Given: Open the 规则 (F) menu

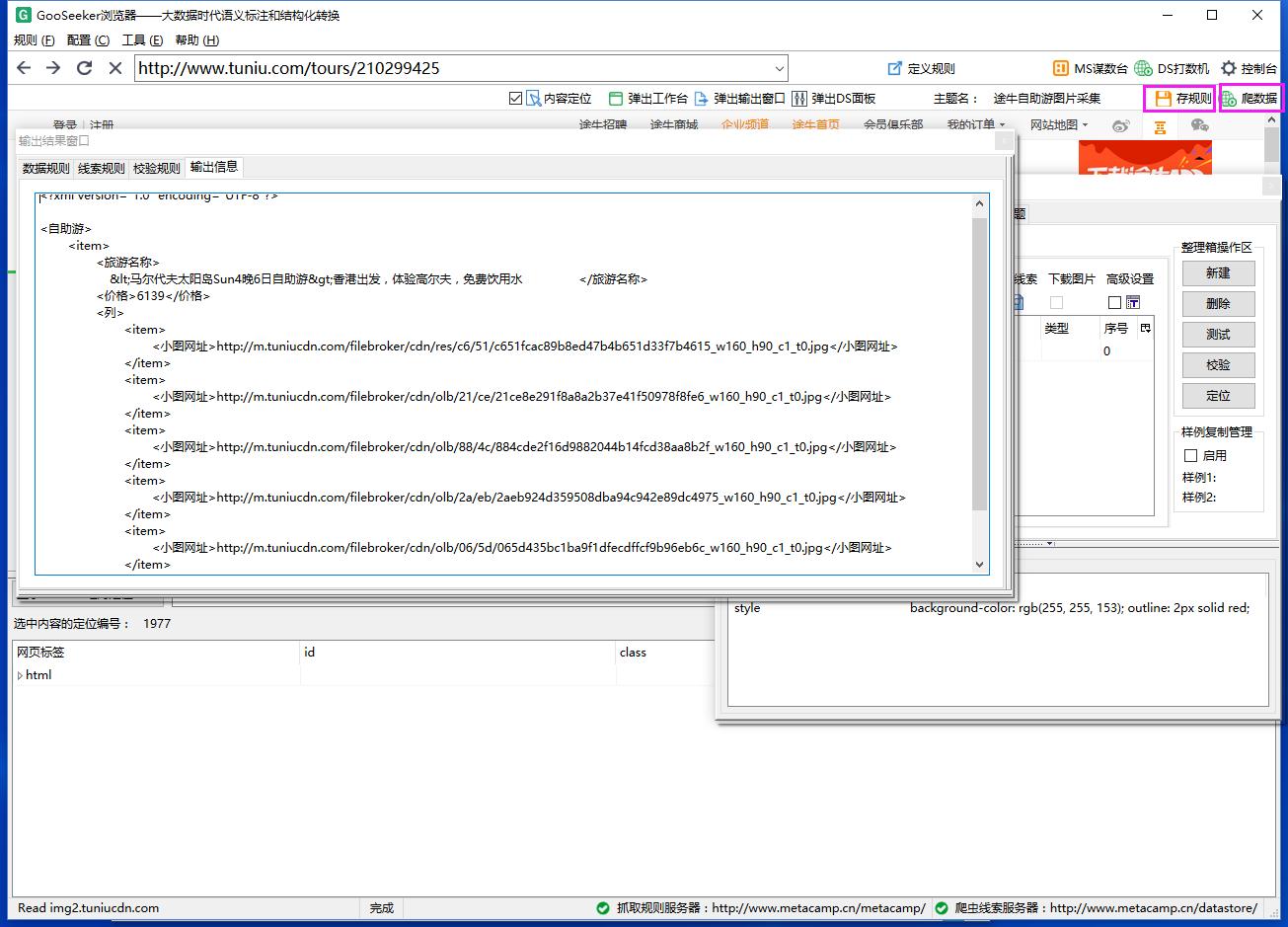Looking at the screenshot, I should tap(35, 40).
